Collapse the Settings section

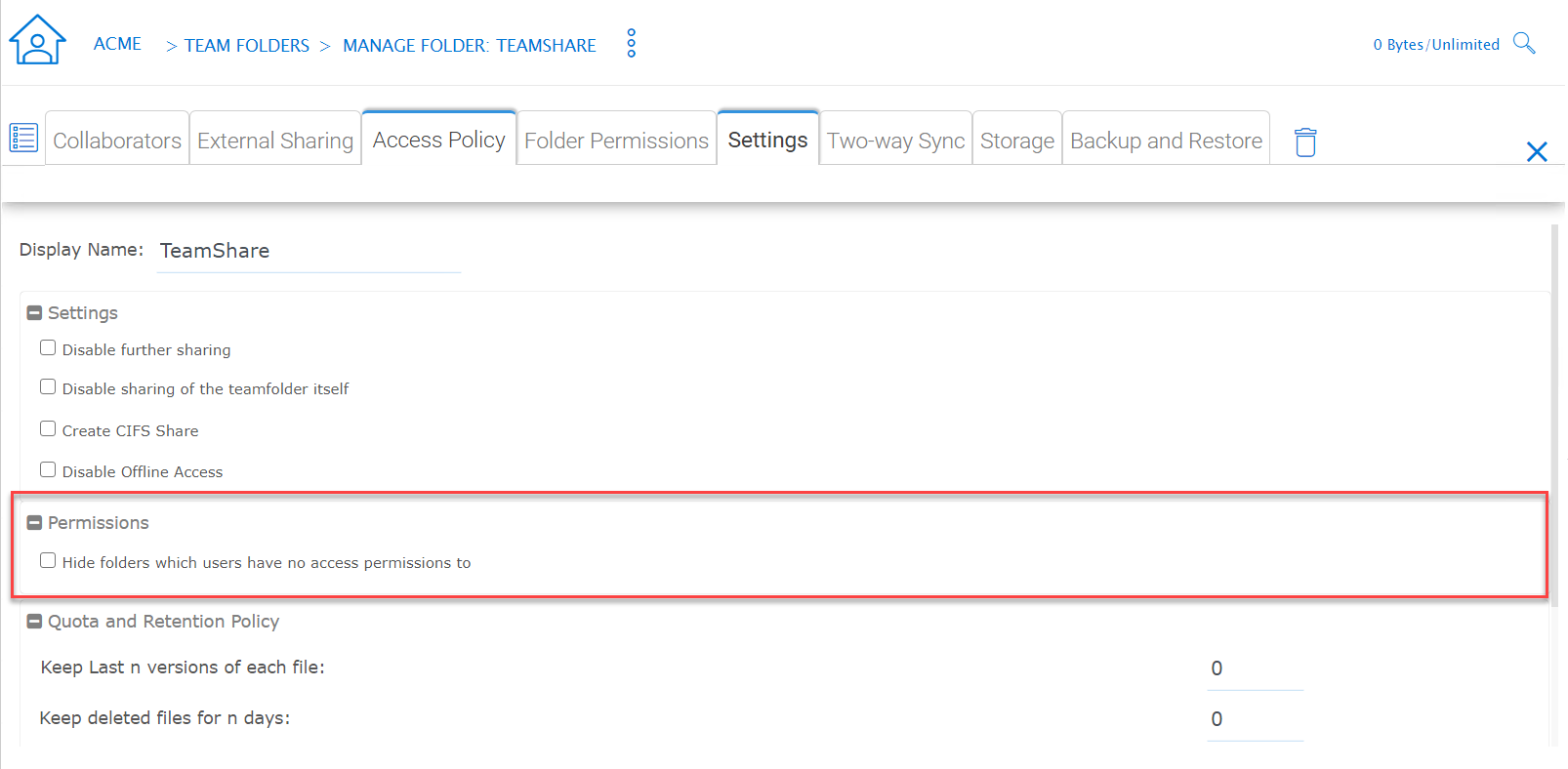click(34, 313)
